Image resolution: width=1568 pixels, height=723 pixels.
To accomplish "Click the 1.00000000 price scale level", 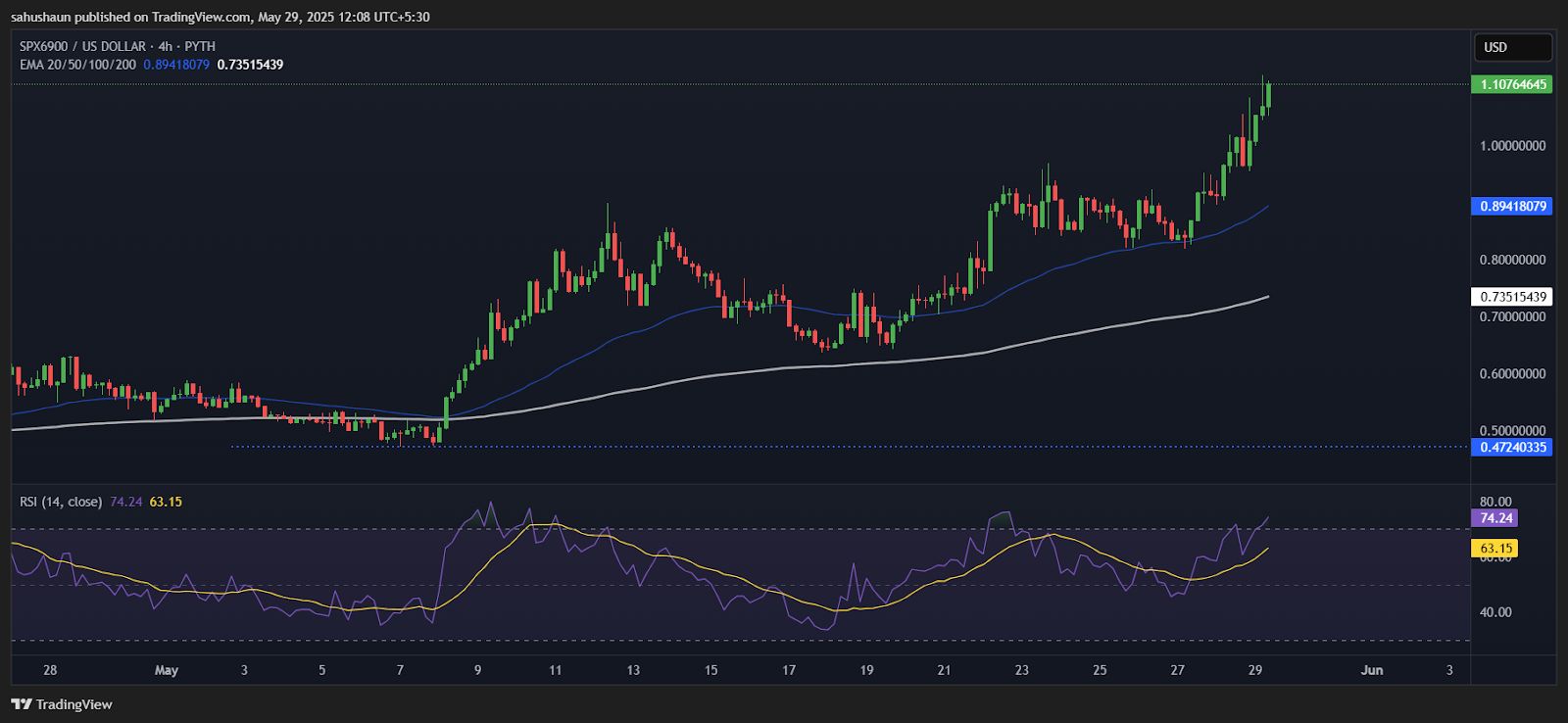I will click(1512, 146).
